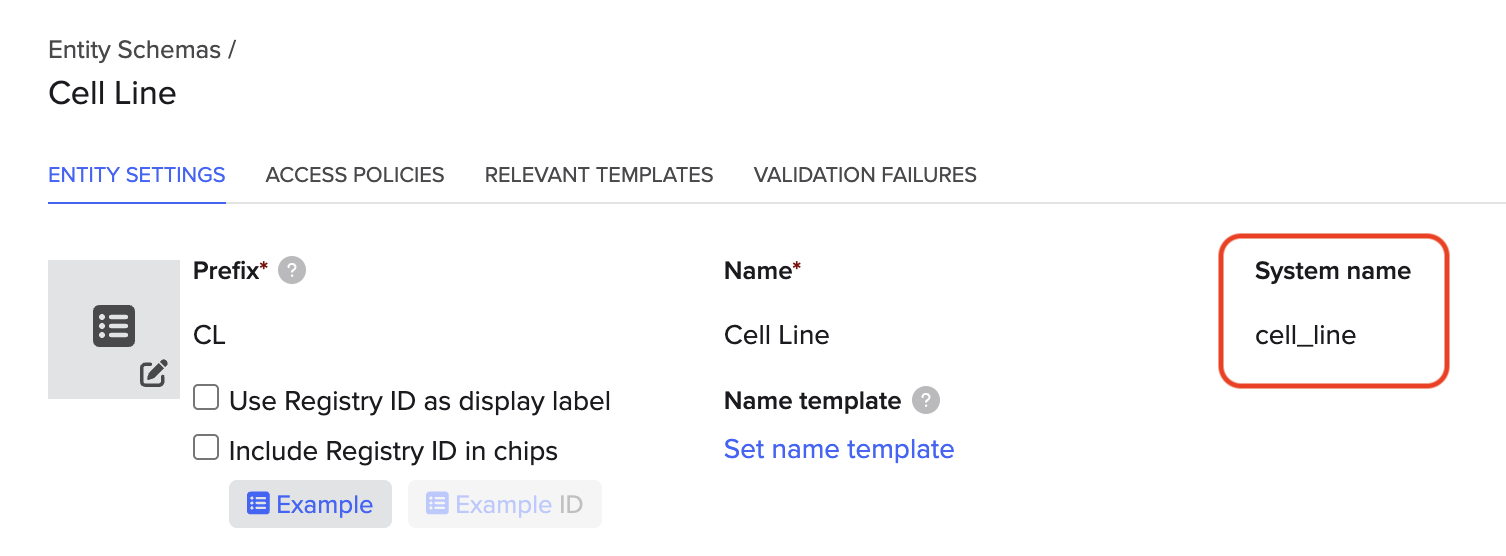Enable Use Registry ID as display label
The width and height of the screenshot is (1506, 556).
pyautogui.click(x=206, y=398)
